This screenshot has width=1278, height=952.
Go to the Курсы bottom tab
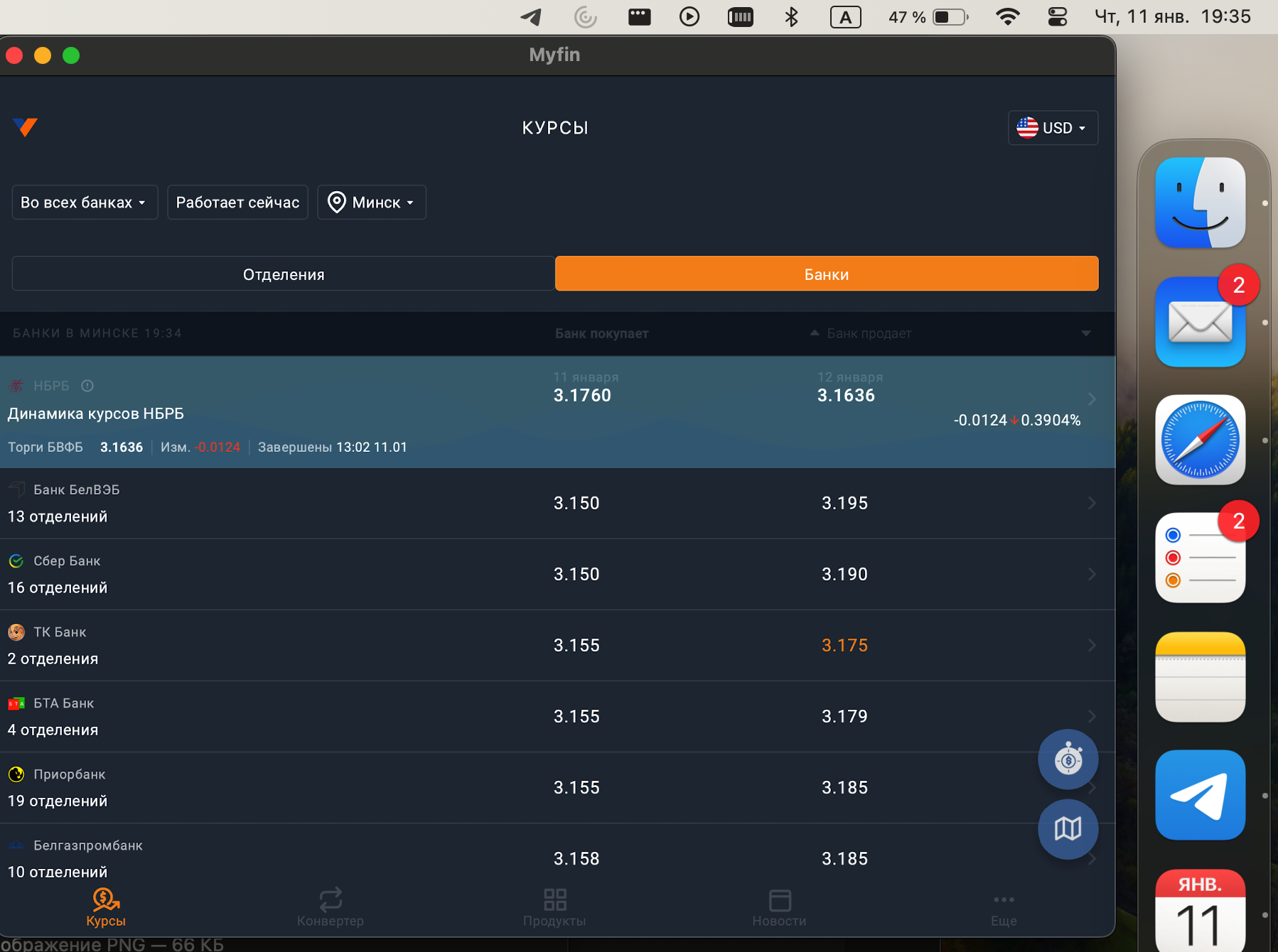coord(106,907)
